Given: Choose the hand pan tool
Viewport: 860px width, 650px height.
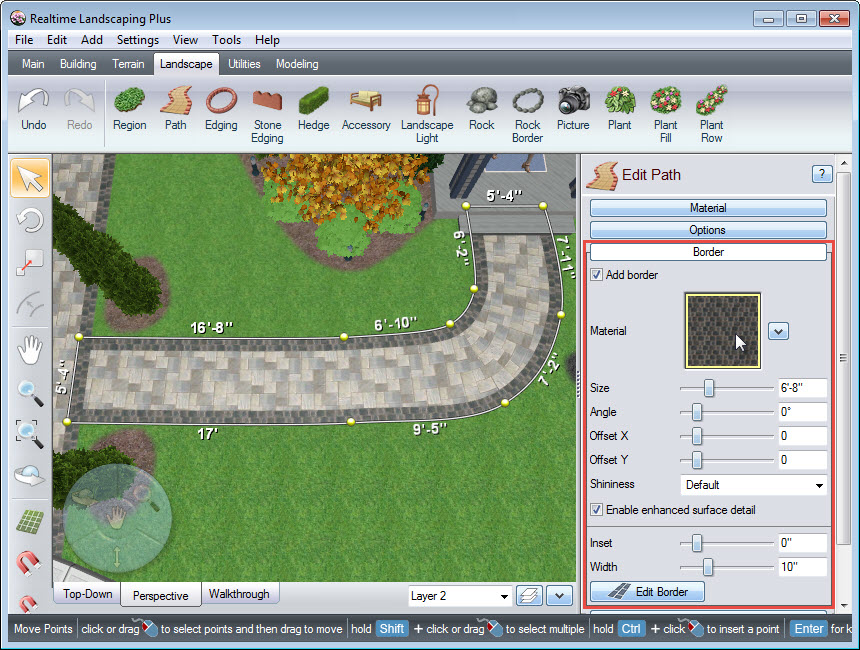Looking at the screenshot, I should 30,350.
